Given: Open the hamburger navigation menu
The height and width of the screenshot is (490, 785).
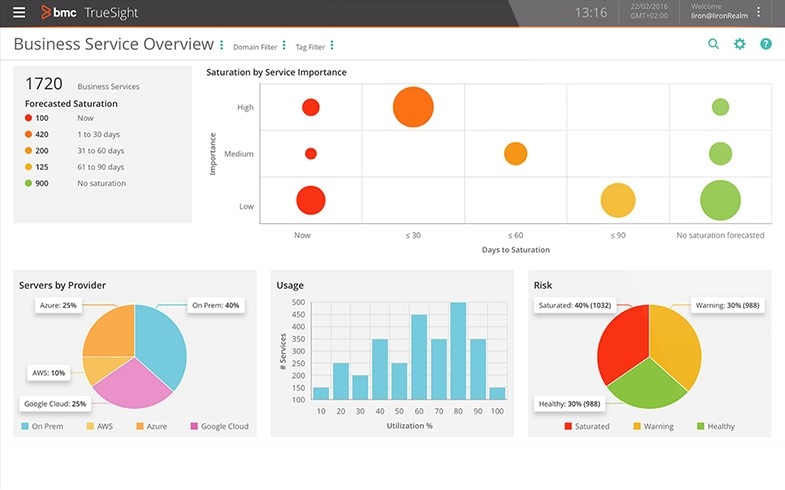Looking at the screenshot, I should [19, 12].
